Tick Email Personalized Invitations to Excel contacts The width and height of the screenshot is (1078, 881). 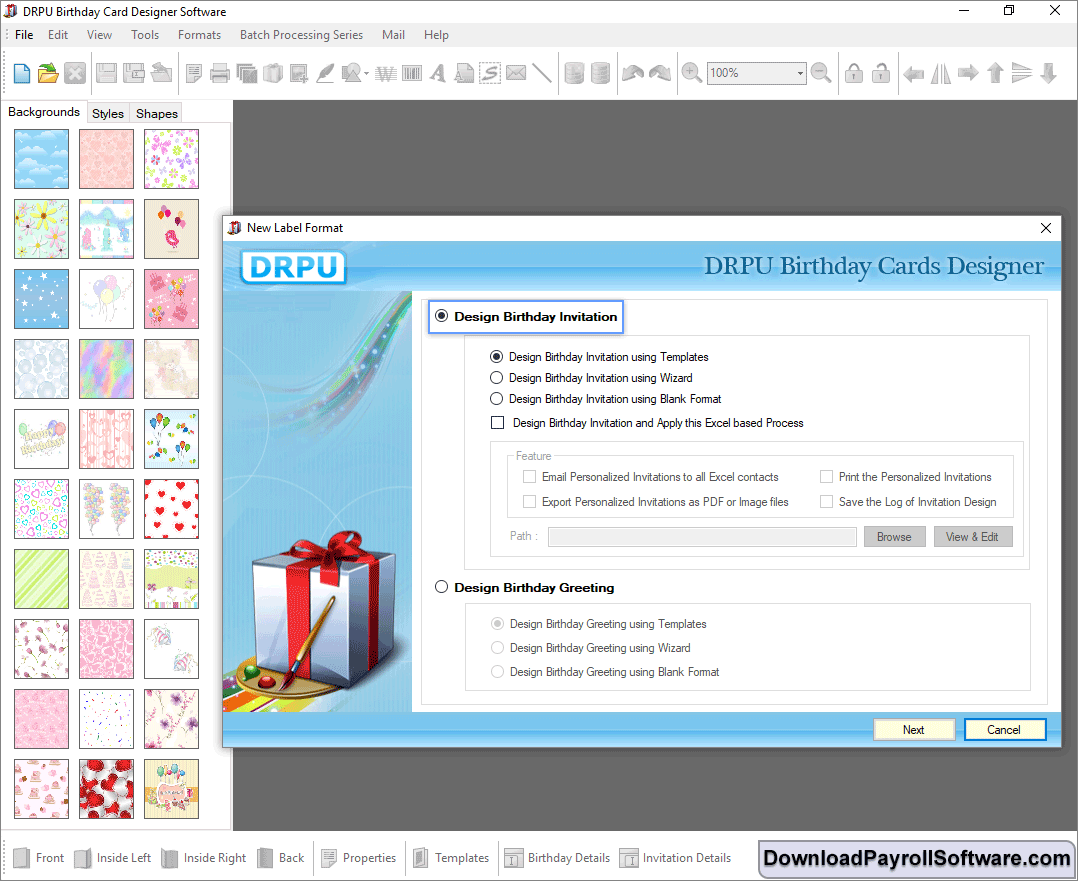click(529, 477)
